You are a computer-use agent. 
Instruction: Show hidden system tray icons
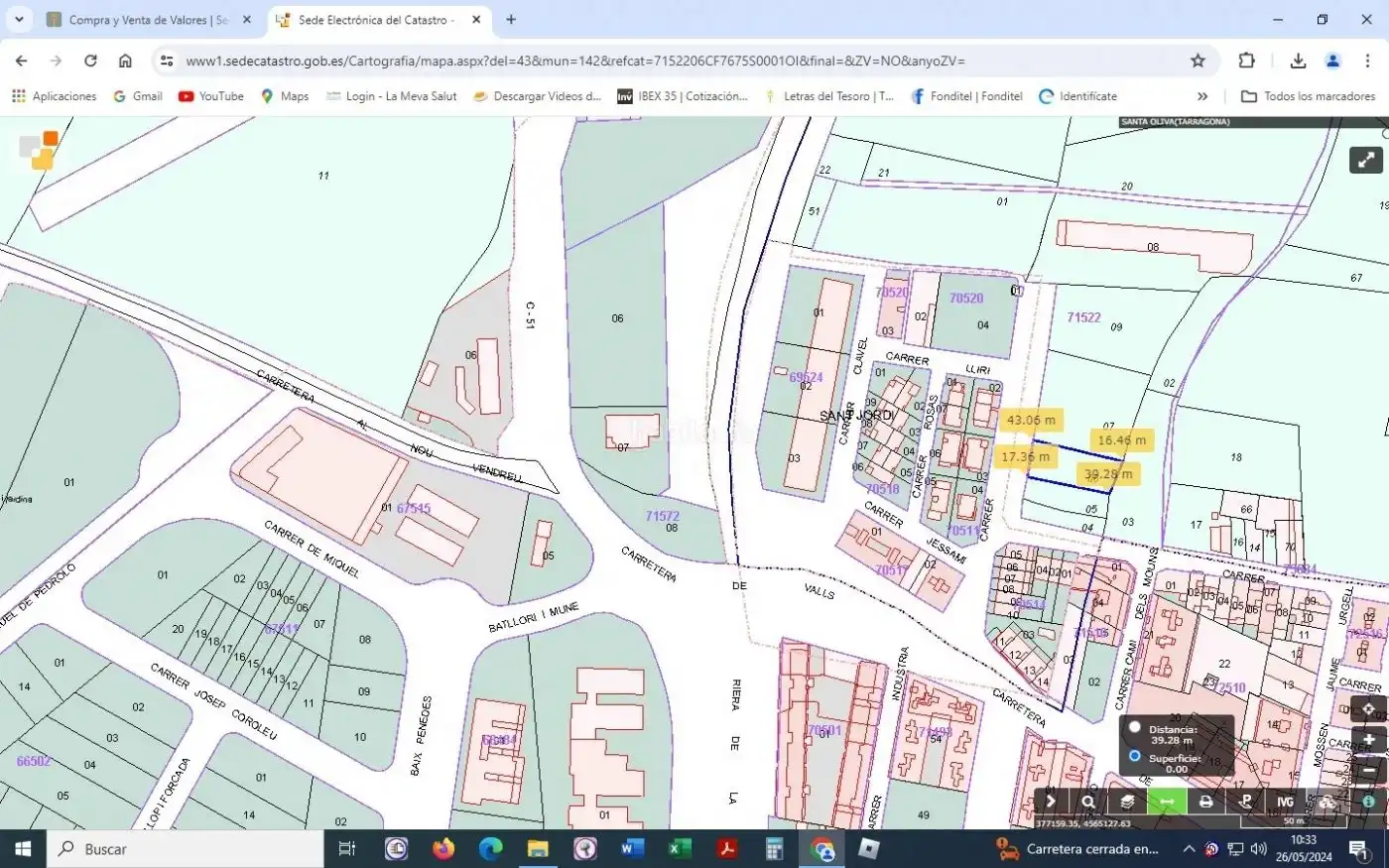pyautogui.click(x=1189, y=849)
